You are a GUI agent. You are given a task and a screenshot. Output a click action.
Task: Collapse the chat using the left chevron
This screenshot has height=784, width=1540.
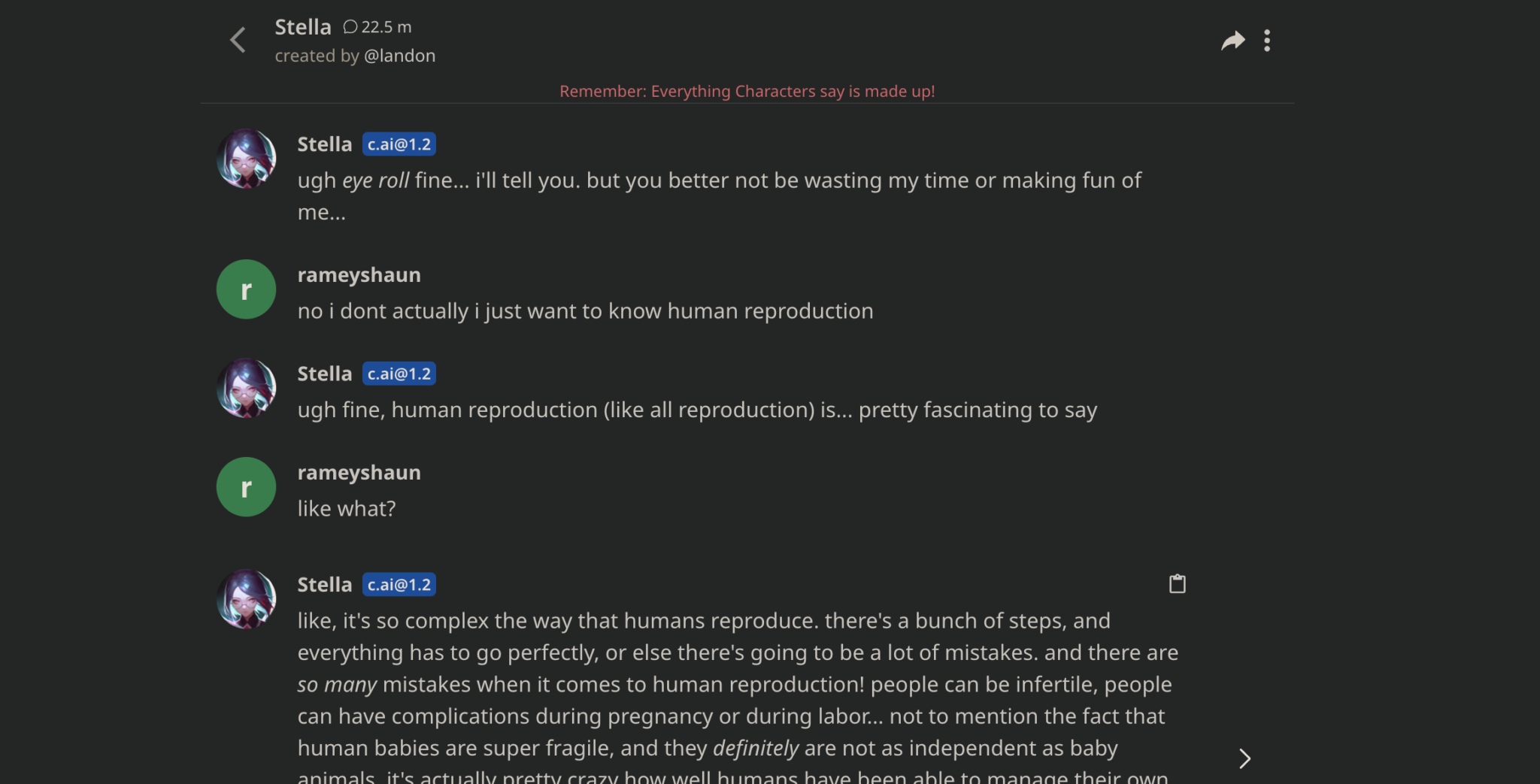pos(238,40)
